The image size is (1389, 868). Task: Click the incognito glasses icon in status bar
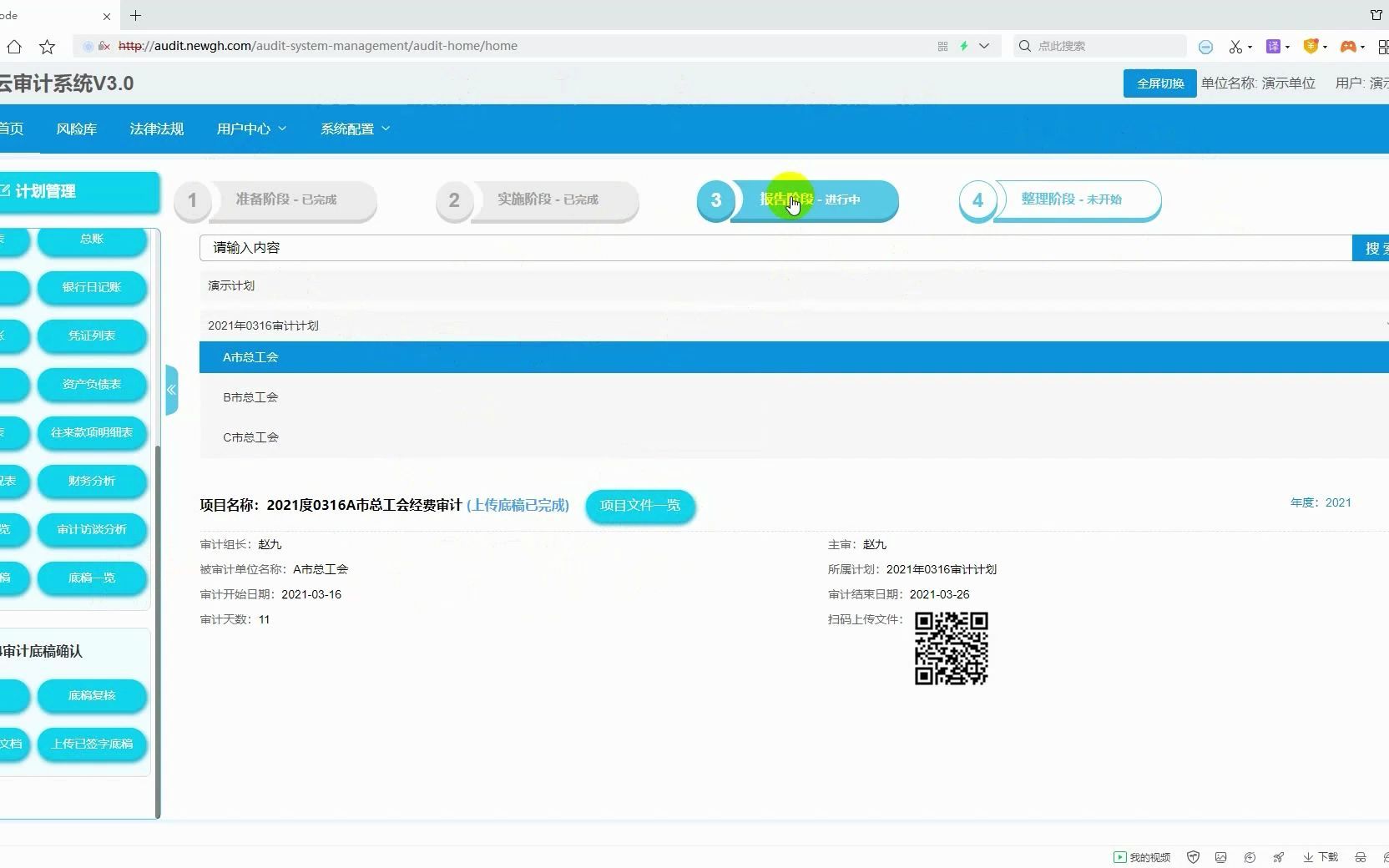(1361, 857)
